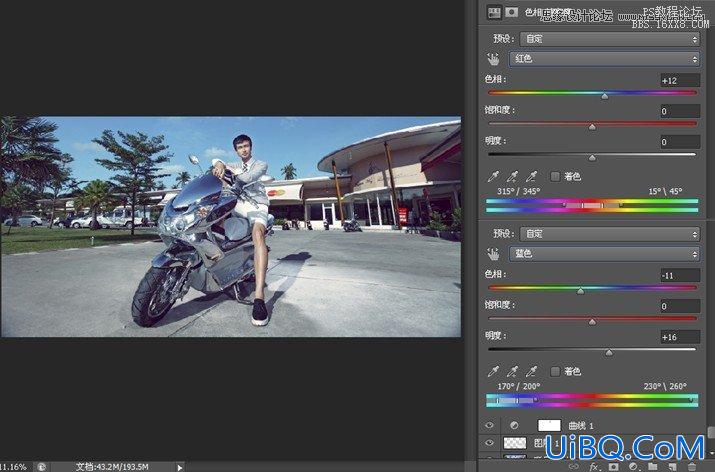Click the 170° / 200° range readout

pos(518,386)
